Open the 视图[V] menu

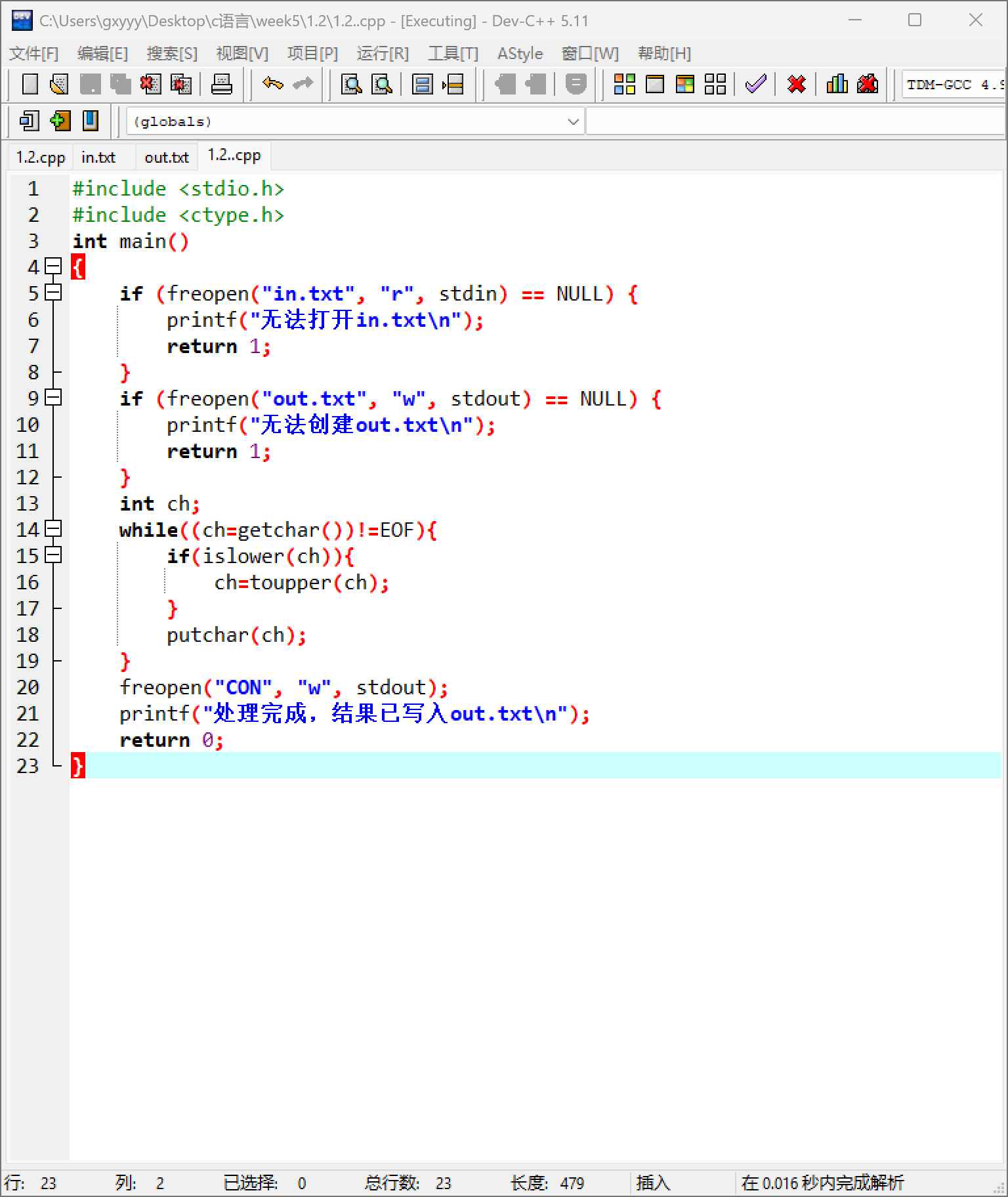click(242, 53)
